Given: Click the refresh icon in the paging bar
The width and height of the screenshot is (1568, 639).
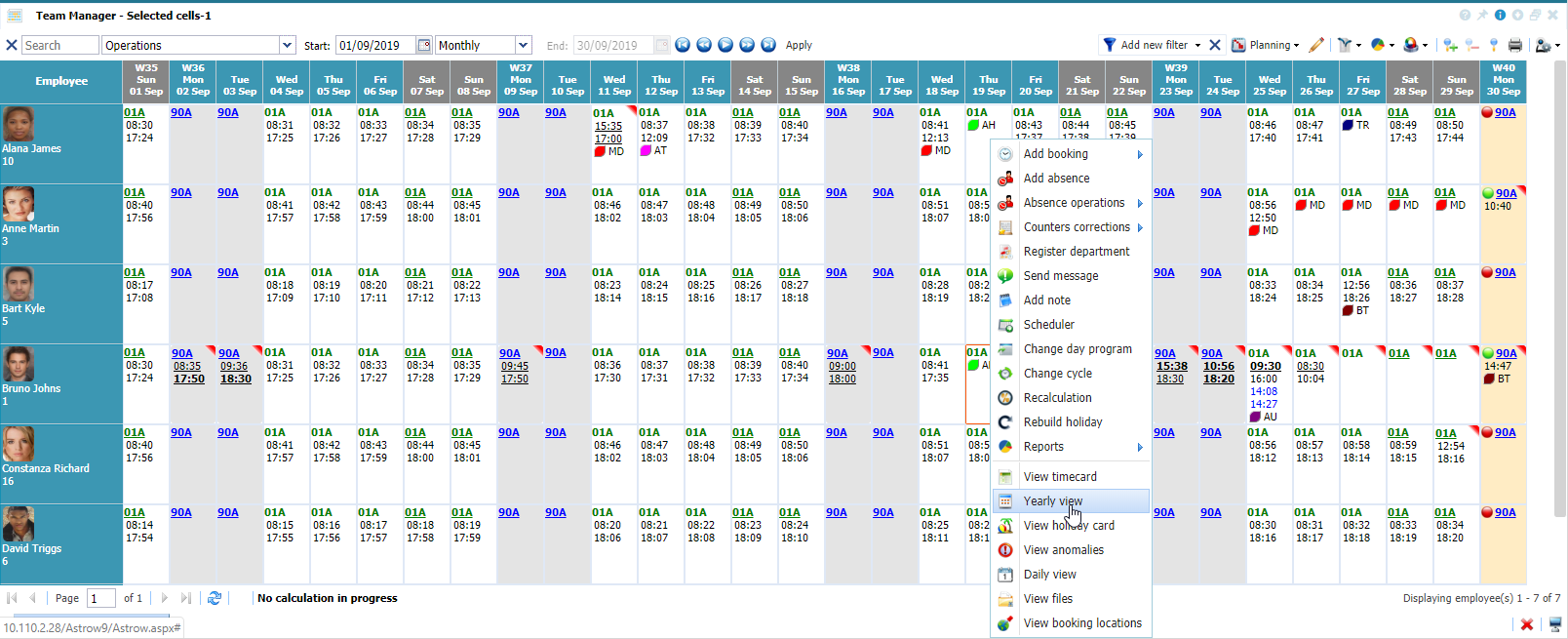Looking at the screenshot, I should pos(215,598).
